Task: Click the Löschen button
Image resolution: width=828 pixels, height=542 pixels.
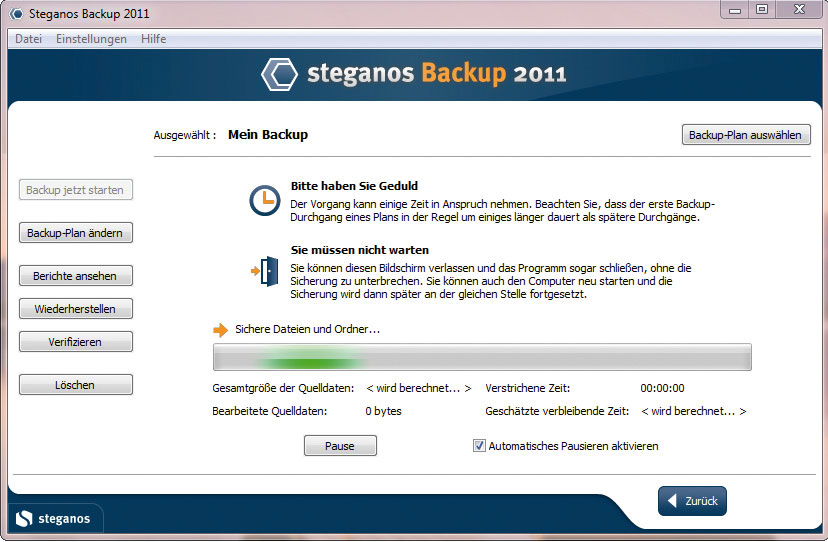Action: (x=76, y=385)
